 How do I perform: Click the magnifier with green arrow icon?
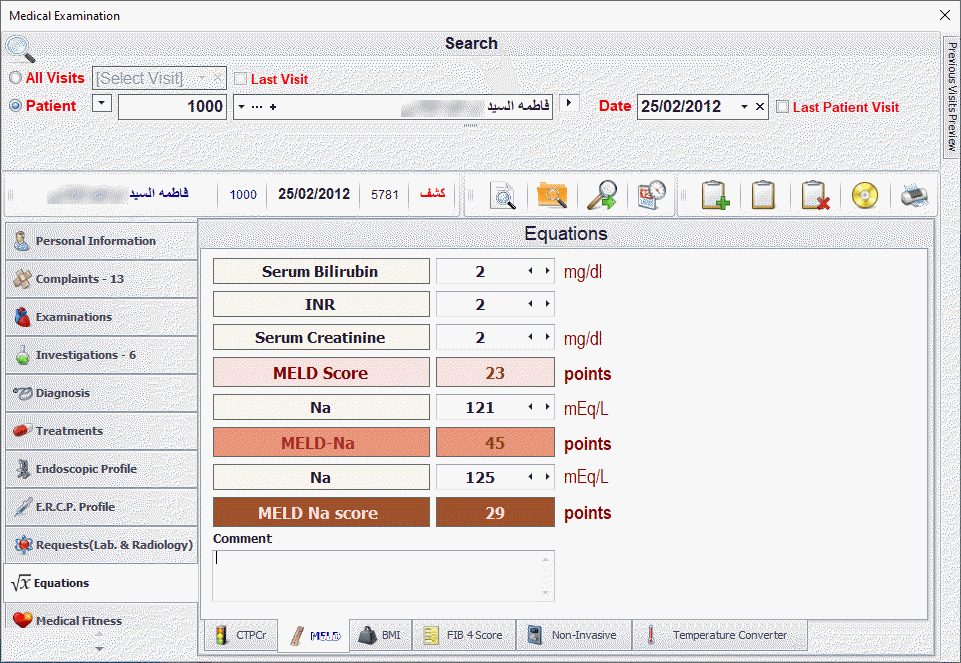click(x=601, y=195)
